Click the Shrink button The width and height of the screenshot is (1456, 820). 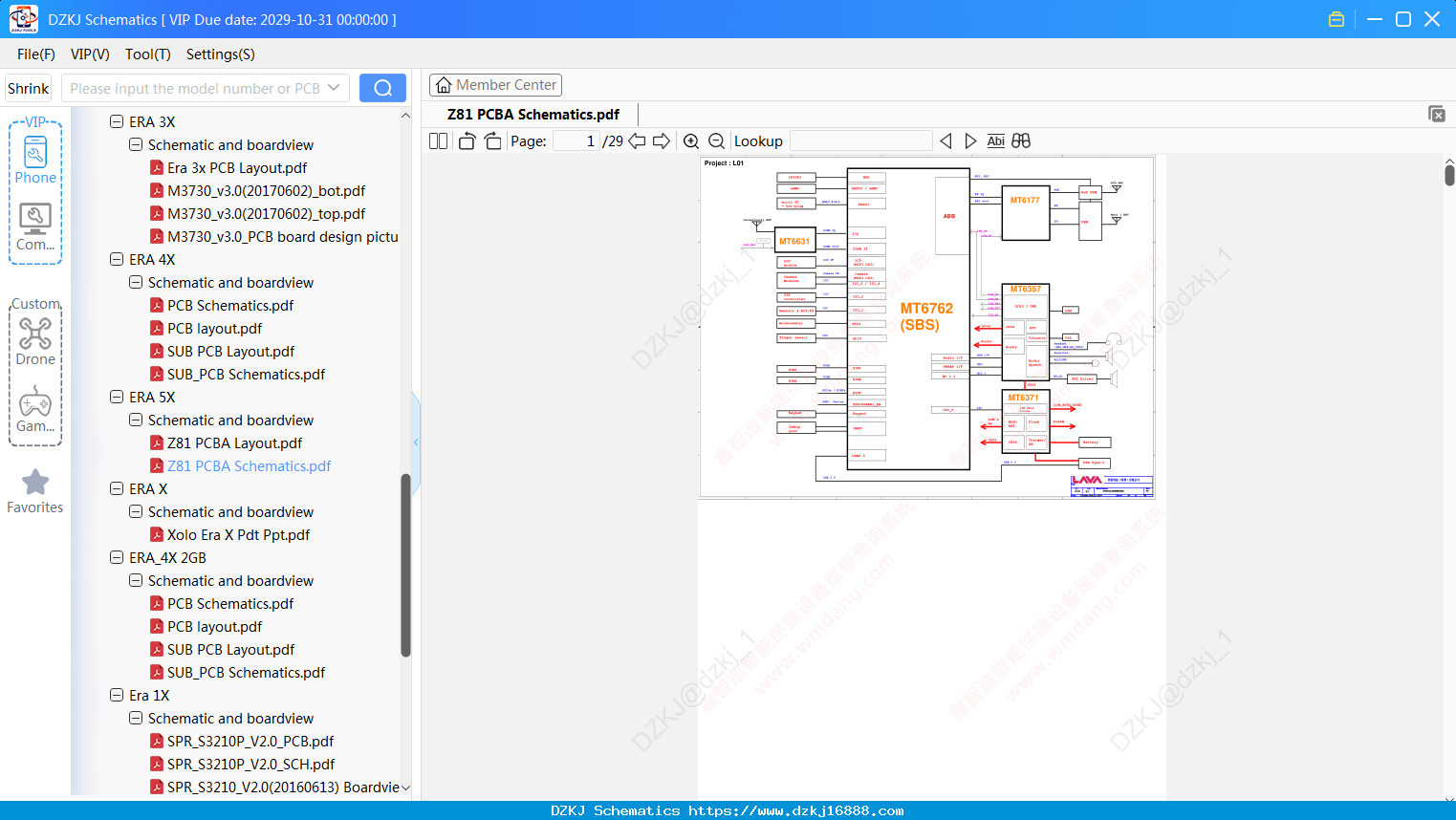pos(28,88)
